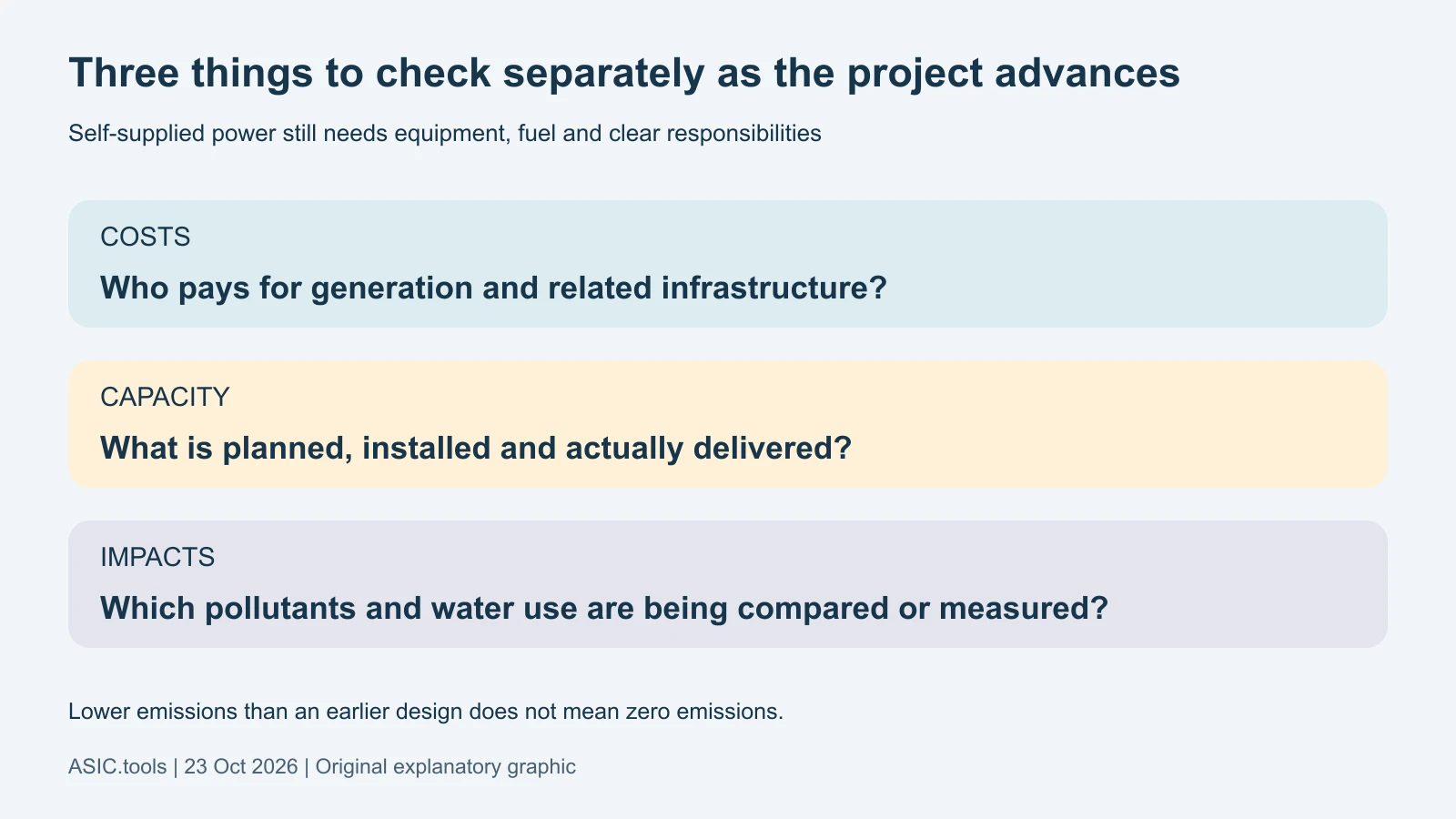Select the subtitle about self-supplied power
Image resolution: width=1456 pixels, height=819 pixels.
(445, 134)
